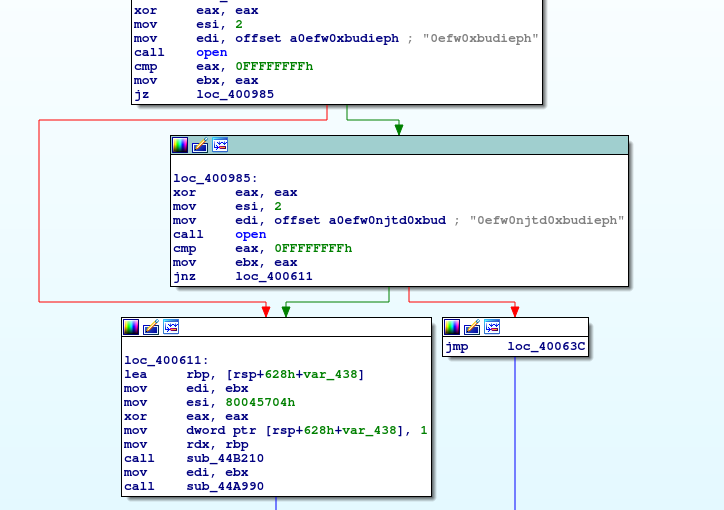Click the group nodes icon in loc_400985 node
Viewport: 724px width, 510px height.
coord(220,145)
